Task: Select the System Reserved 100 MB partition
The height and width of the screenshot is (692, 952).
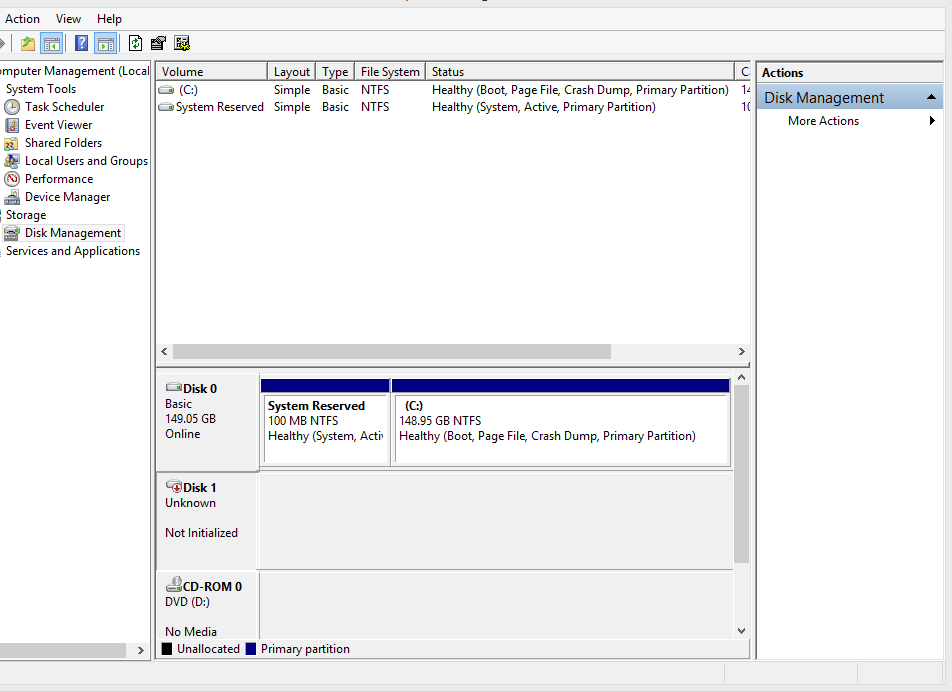Action: tap(325, 422)
